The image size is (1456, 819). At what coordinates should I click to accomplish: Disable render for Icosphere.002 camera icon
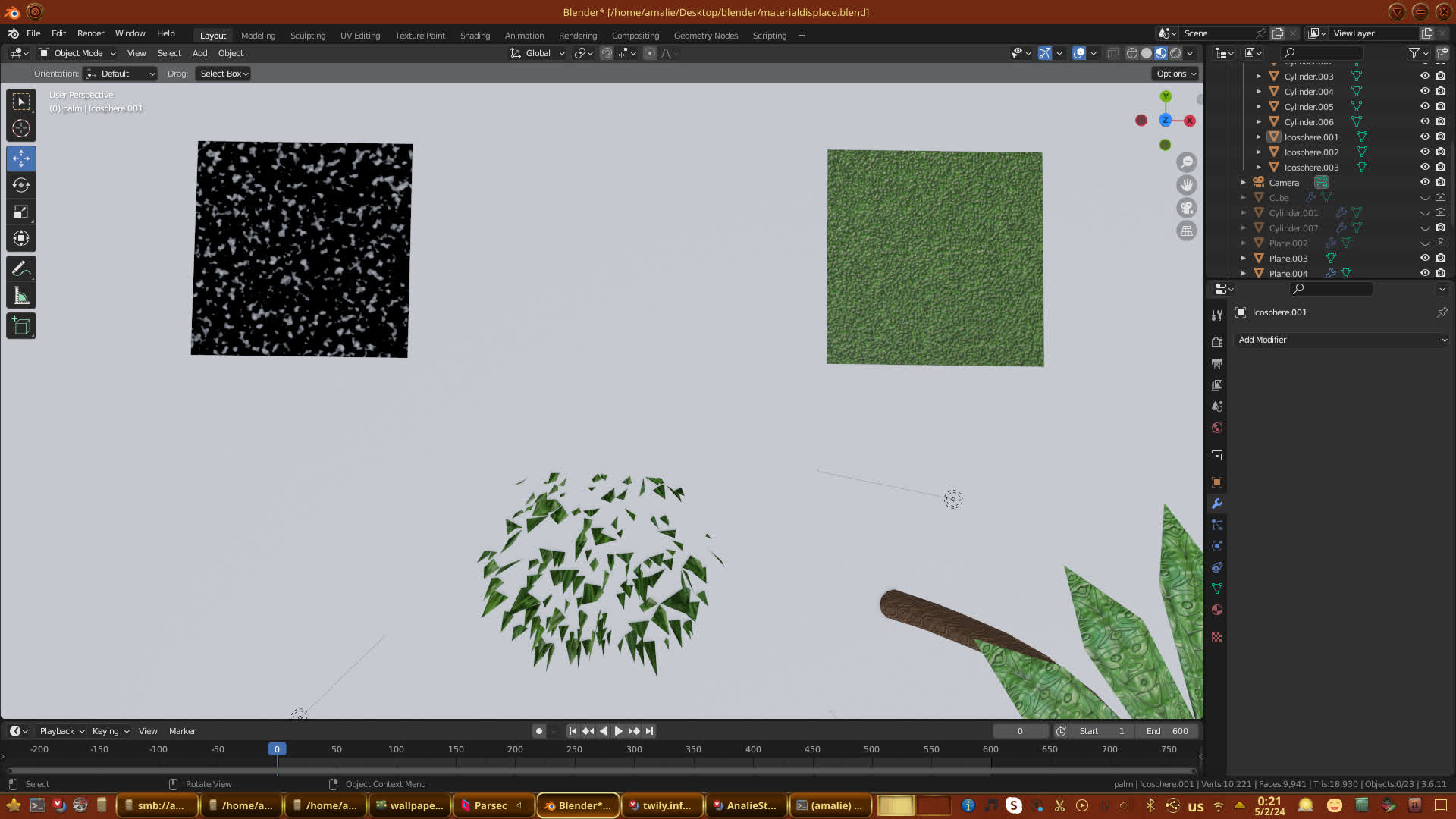[x=1440, y=152]
